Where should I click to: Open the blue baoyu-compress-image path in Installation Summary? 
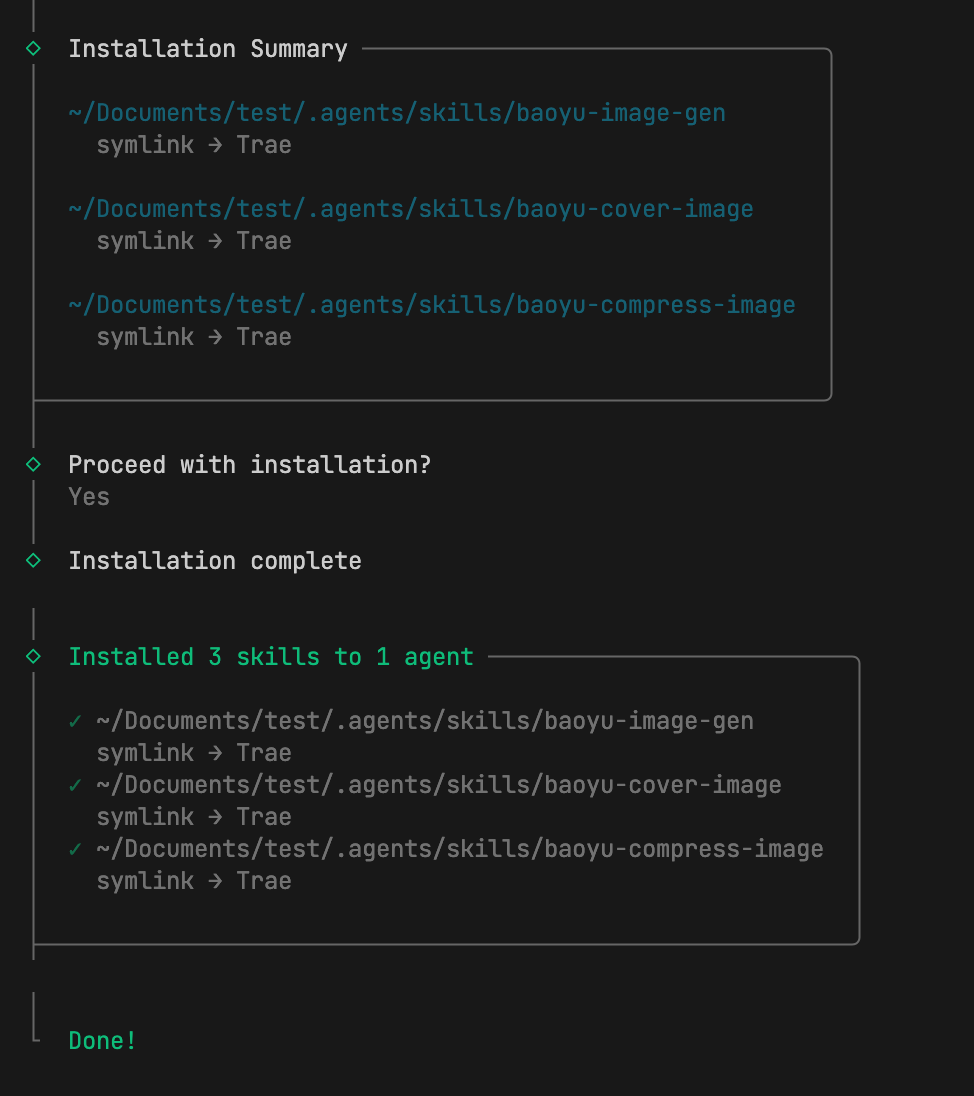coord(432,305)
